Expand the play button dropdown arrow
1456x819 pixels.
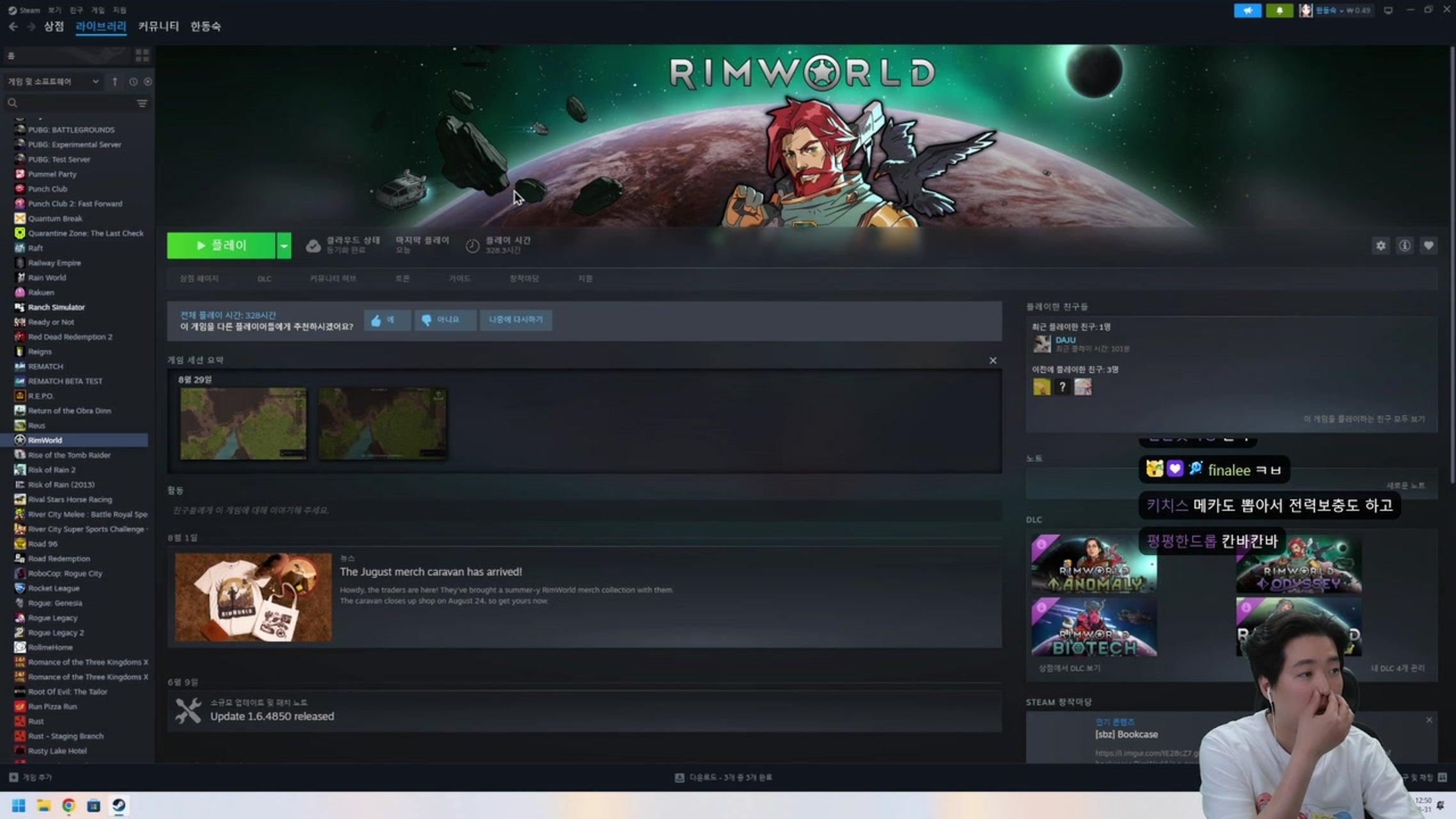click(284, 246)
